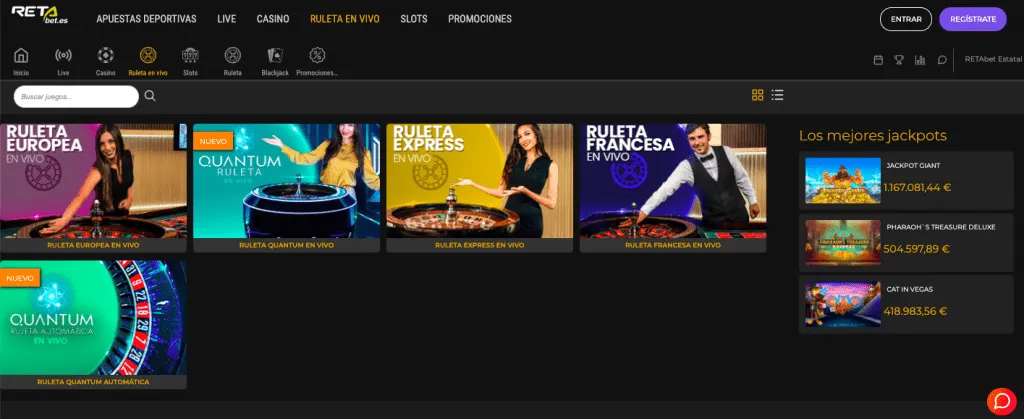This screenshot has height=419, width=1024.
Task: Open the statistics bar chart icon
Action: tap(920, 60)
